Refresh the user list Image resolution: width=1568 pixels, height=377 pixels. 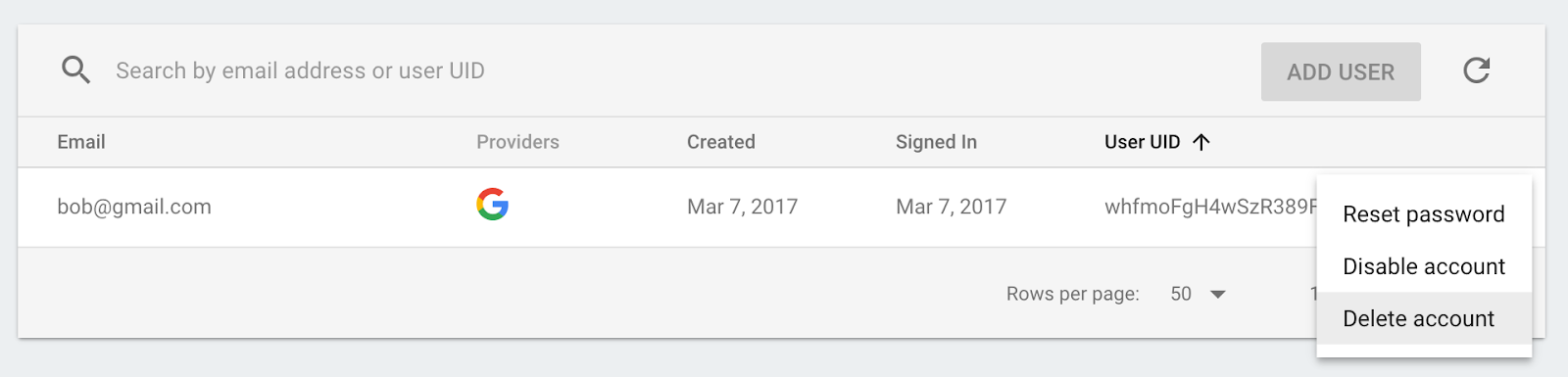click(x=1477, y=71)
